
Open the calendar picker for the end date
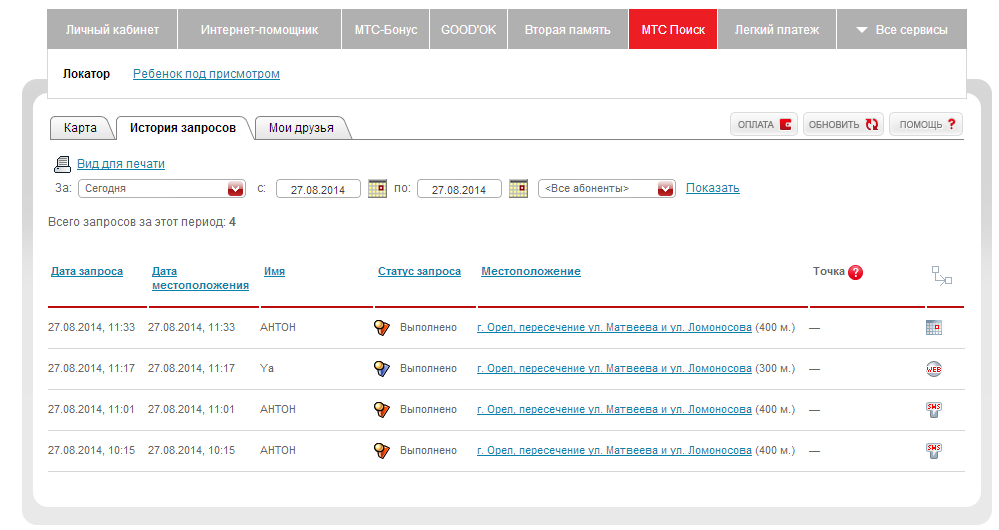tap(518, 188)
